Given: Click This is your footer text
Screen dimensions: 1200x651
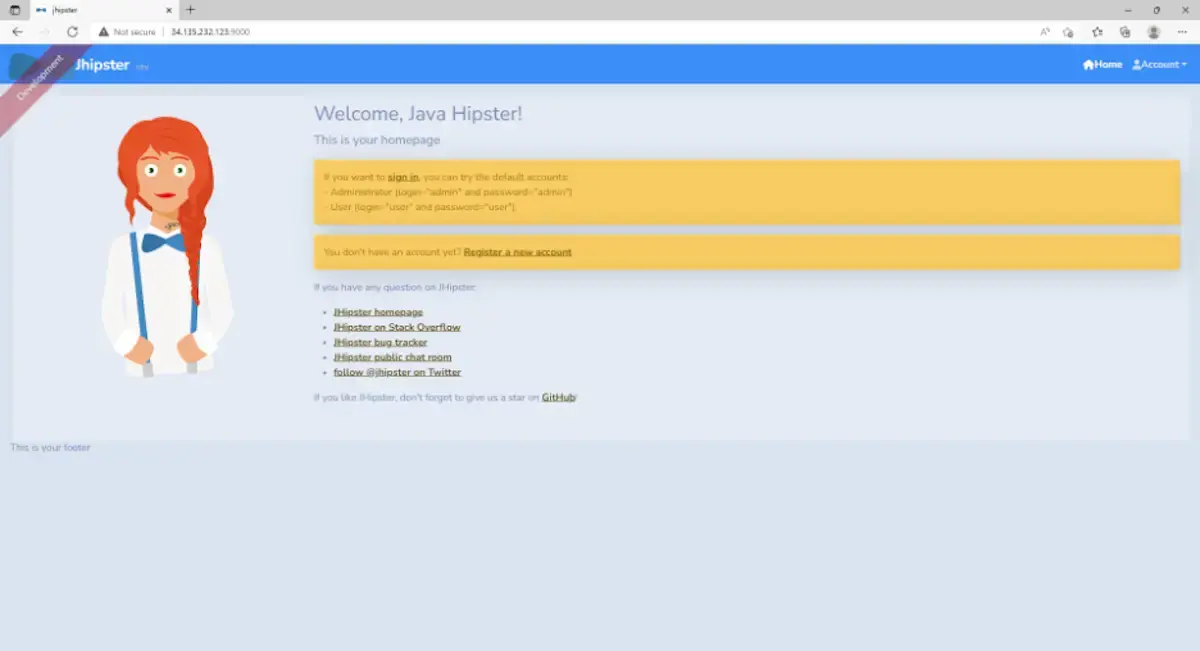Looking at the screenshot, I should pyautogui.click(x=50, y=447).
